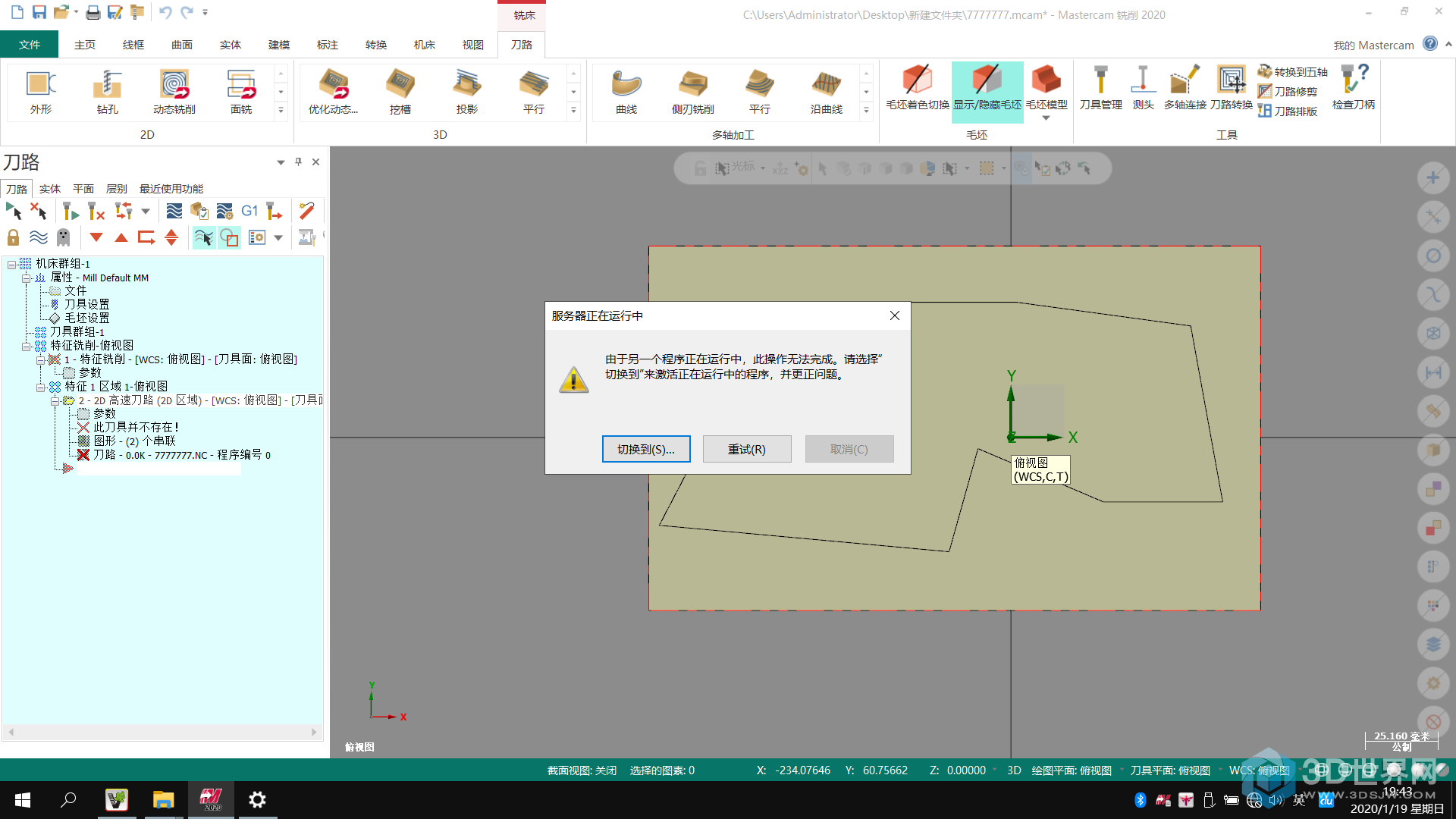This screenshot has height=819, width=1456.
Task: Toggle lock on selected operations
Action: (x=13, y=237)
